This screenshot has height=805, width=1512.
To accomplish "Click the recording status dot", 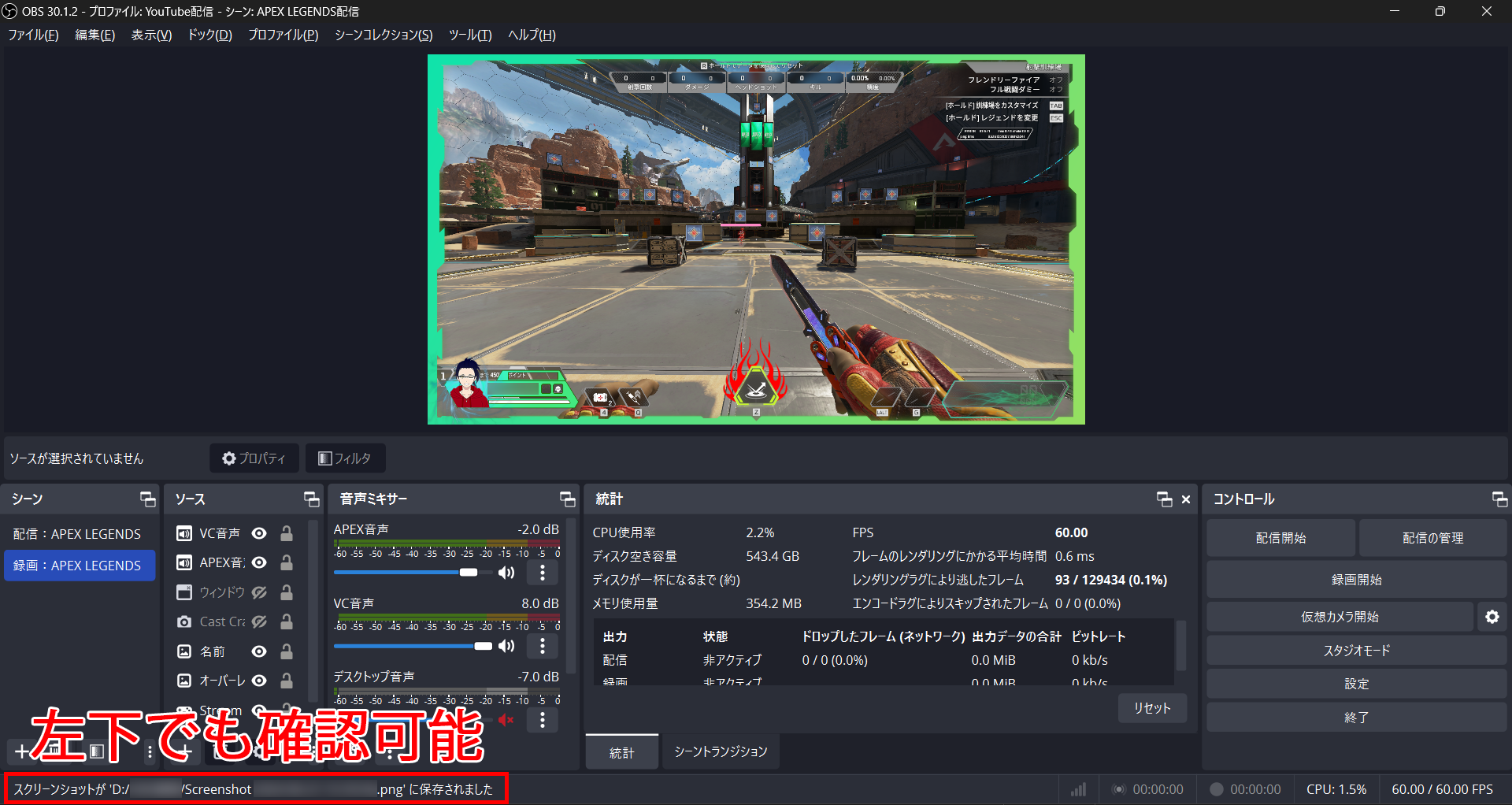I will [1217, 789].
